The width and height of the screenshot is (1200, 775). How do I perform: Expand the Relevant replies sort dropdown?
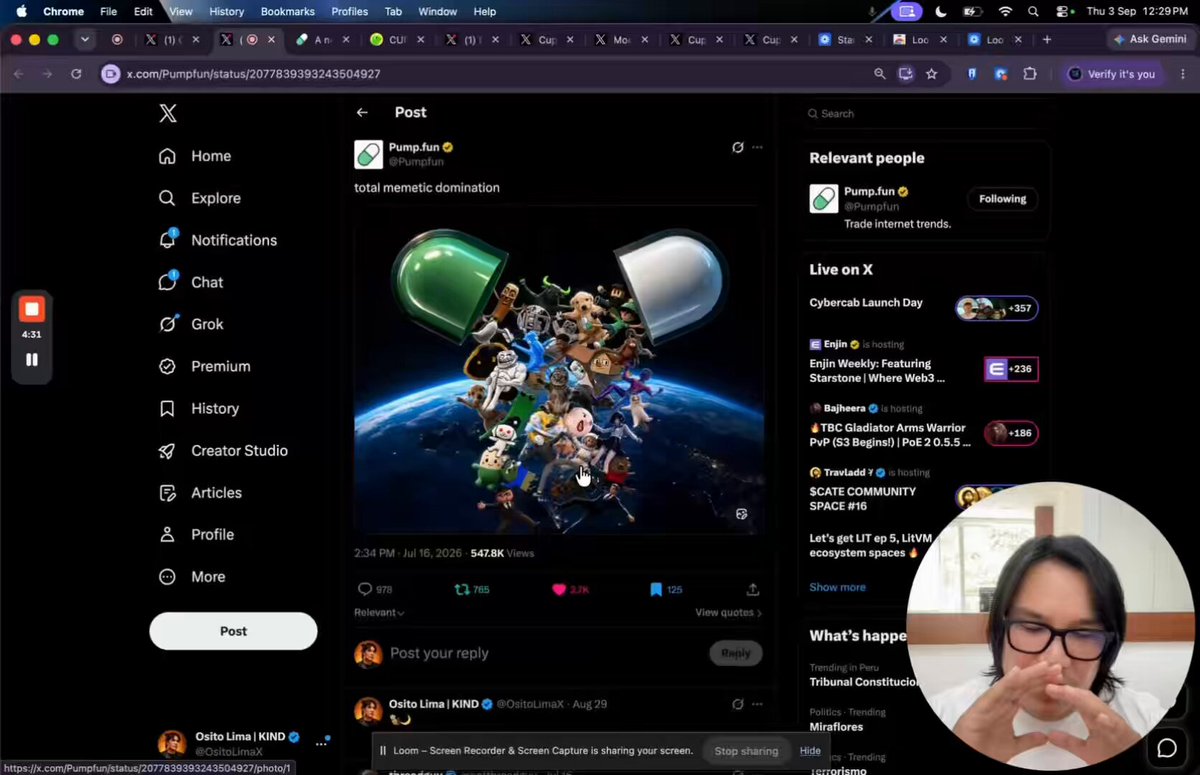click(x=379, y=612)
